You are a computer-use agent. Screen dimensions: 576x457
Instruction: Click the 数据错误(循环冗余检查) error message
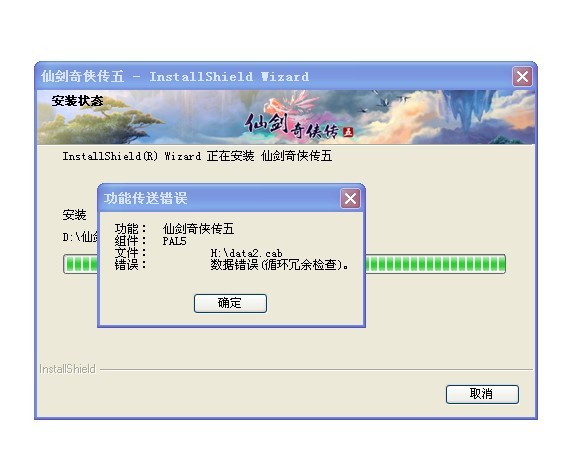tap(279, 265)
